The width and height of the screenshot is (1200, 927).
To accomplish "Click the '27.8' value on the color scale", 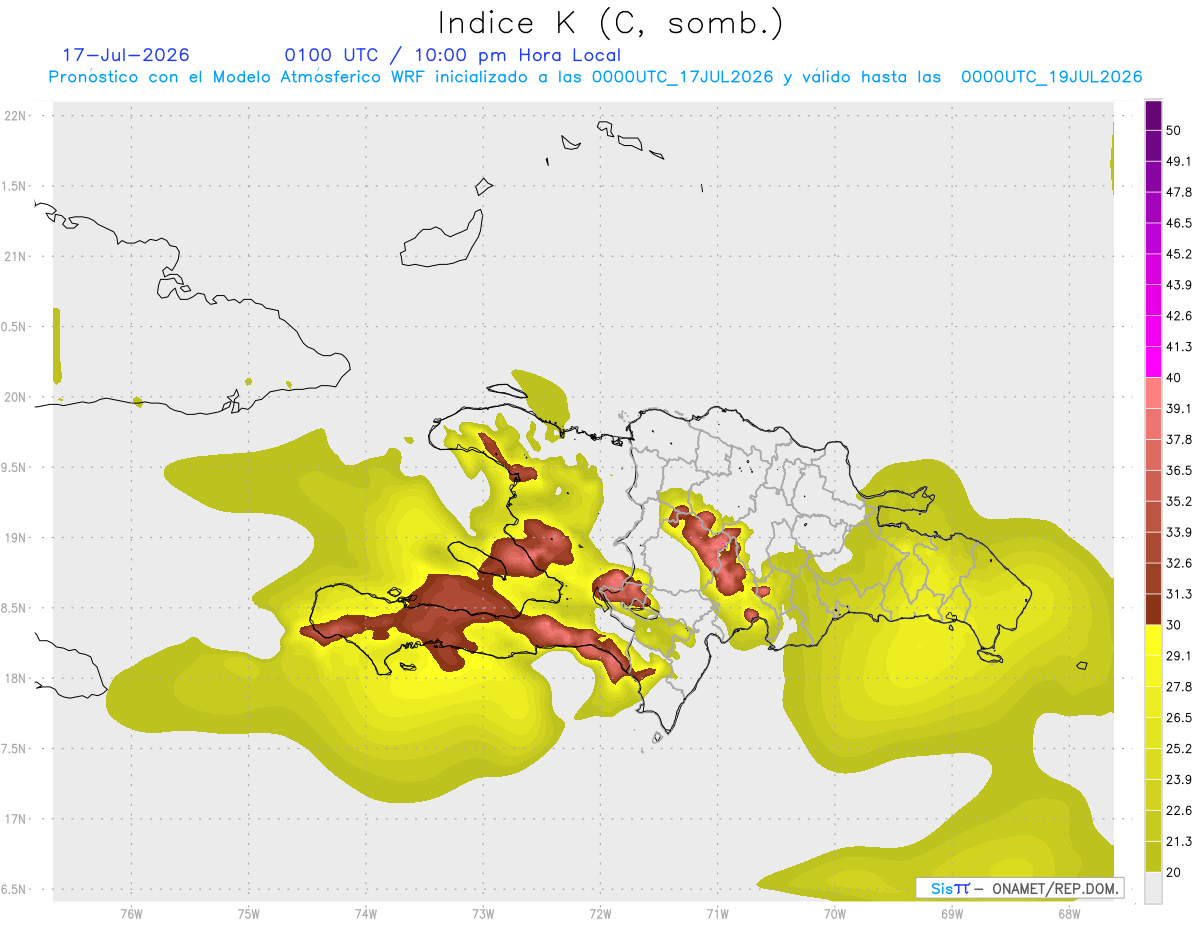I will [x=1179, y=686].
